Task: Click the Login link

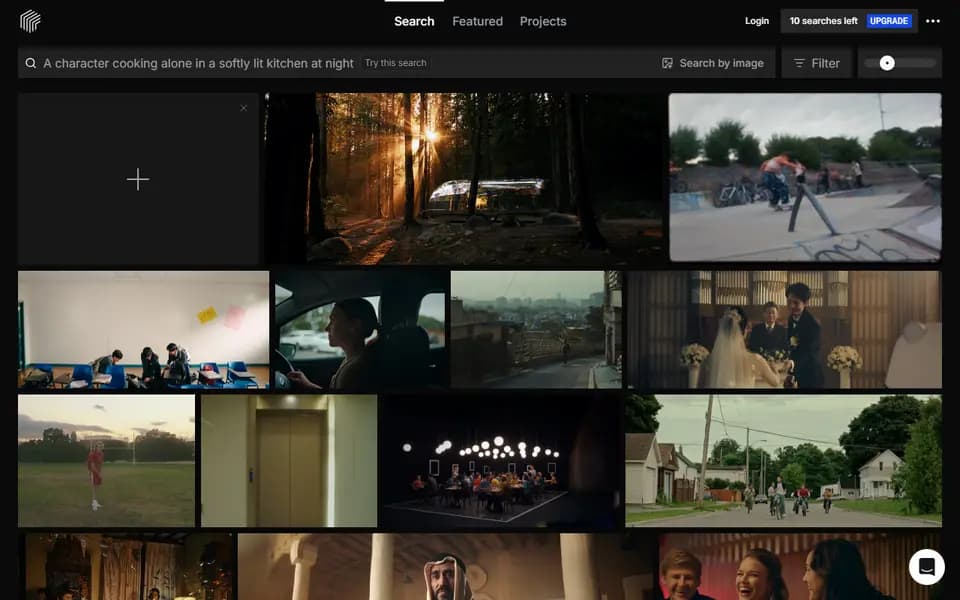Action: tap(757, 21)
